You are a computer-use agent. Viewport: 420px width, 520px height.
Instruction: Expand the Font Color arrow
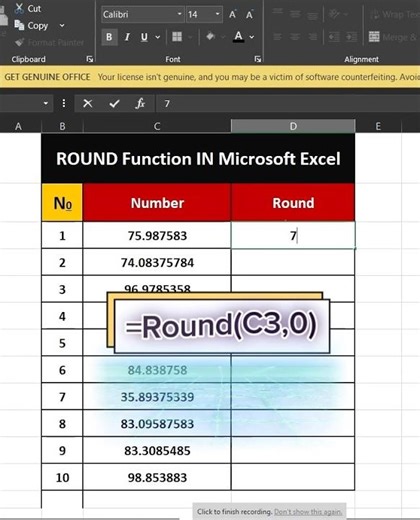252,37
